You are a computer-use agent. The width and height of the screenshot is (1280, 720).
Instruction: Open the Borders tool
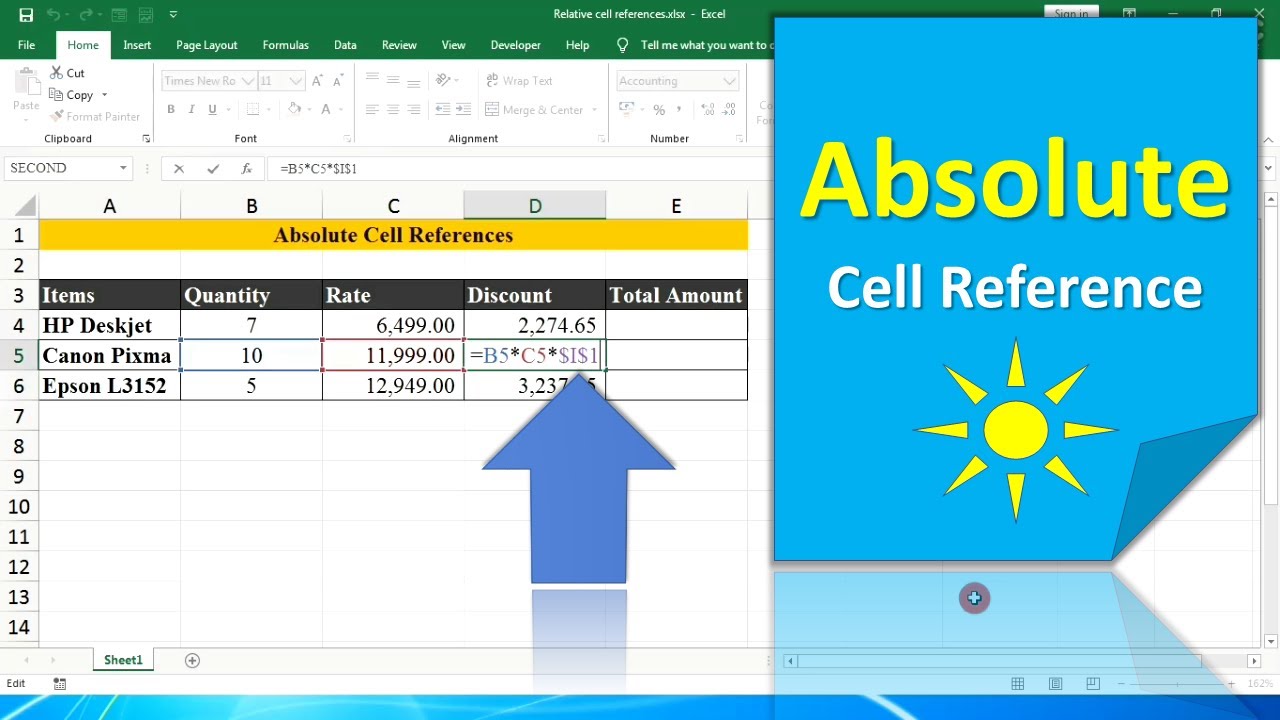pyautogui.click(x=253, y=110)
